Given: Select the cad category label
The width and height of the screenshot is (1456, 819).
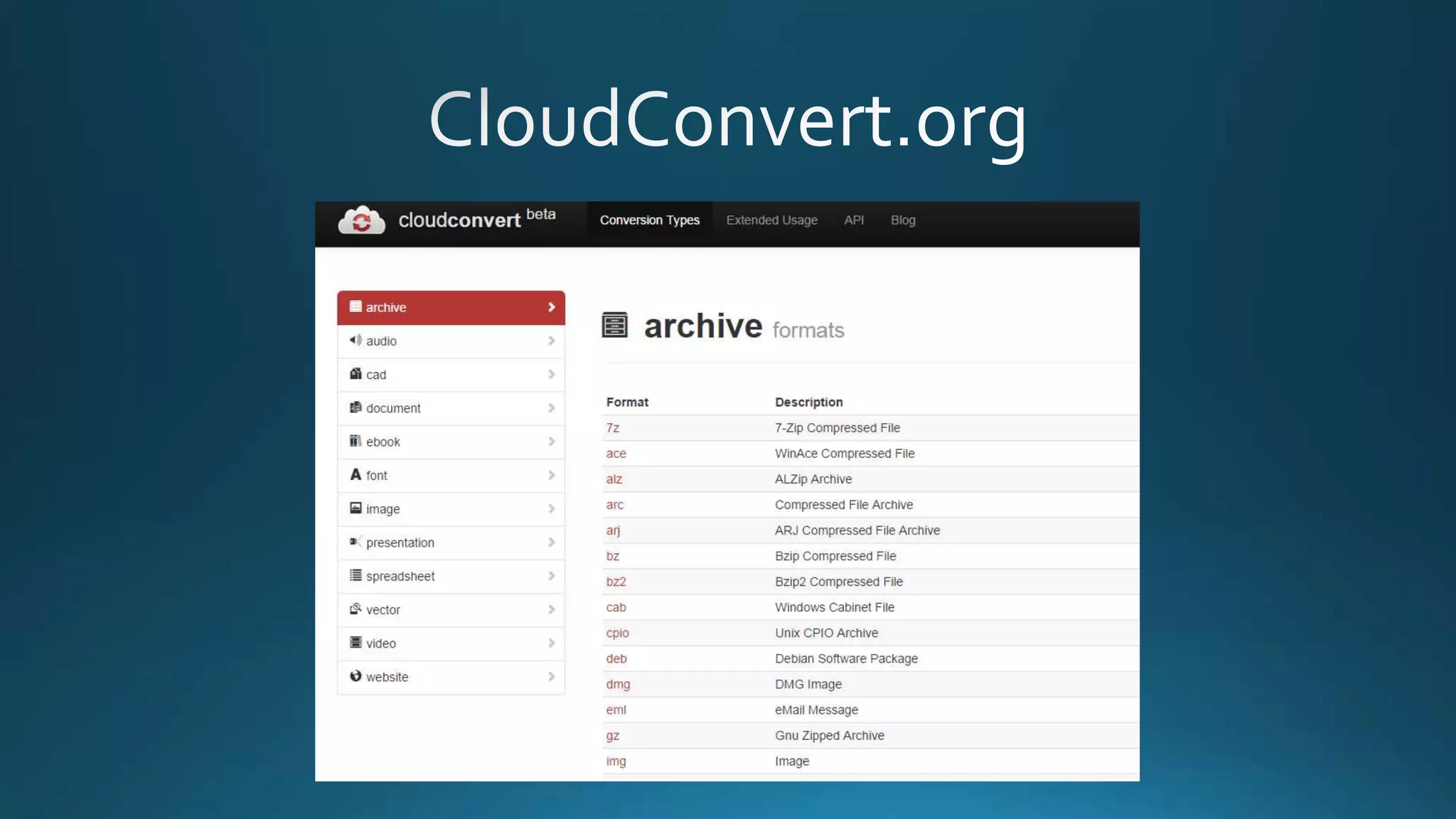Looking at the screenshot, I should [376, 375].
